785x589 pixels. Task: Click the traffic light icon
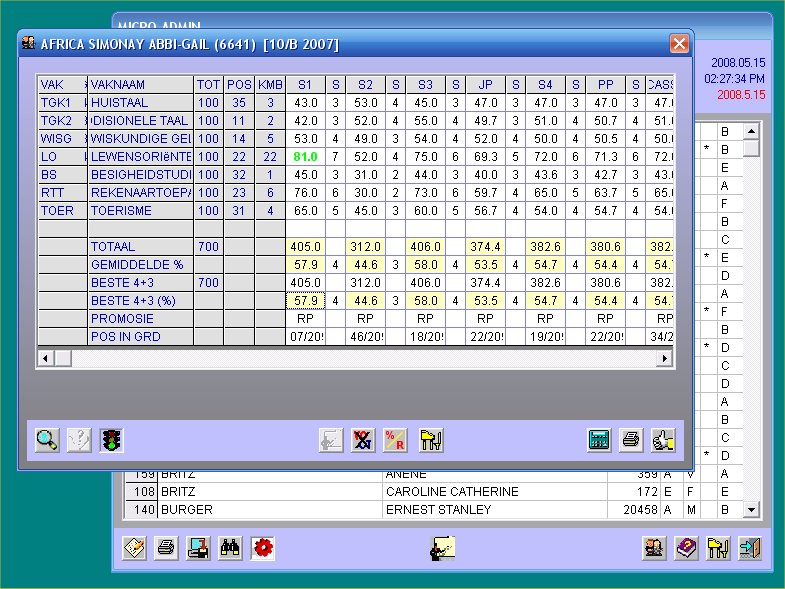(111, 440)
